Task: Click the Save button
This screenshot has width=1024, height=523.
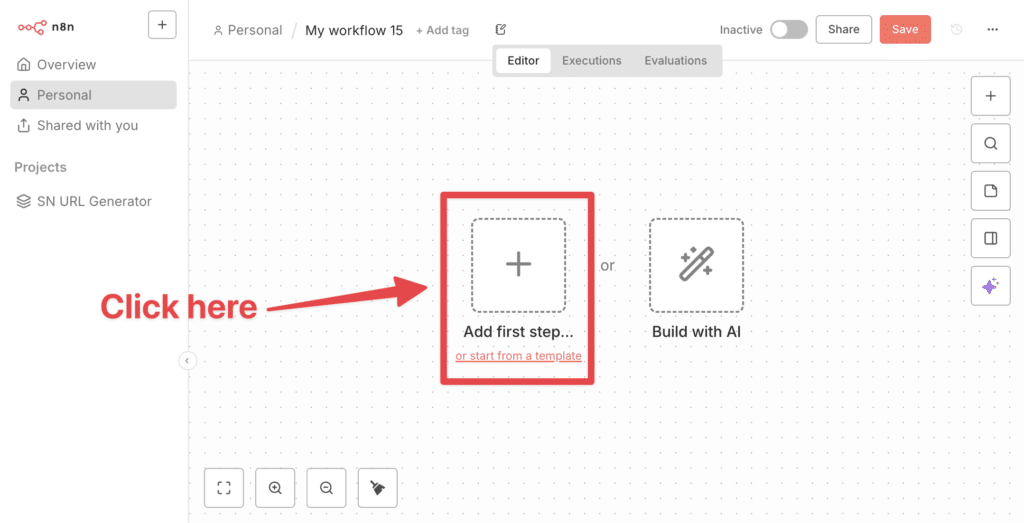Action: click(x=905, y=30)
